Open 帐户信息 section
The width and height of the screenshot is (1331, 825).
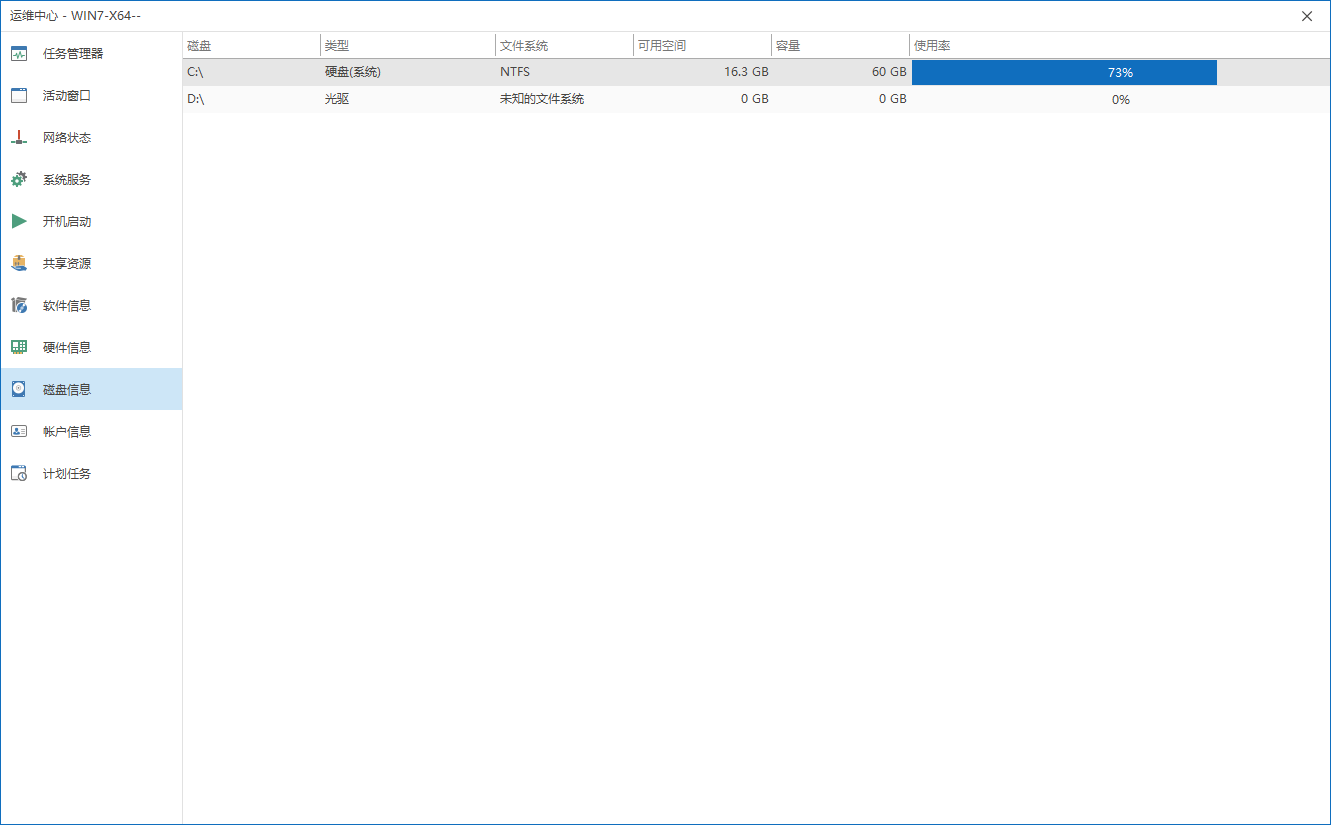coord(91,431)
